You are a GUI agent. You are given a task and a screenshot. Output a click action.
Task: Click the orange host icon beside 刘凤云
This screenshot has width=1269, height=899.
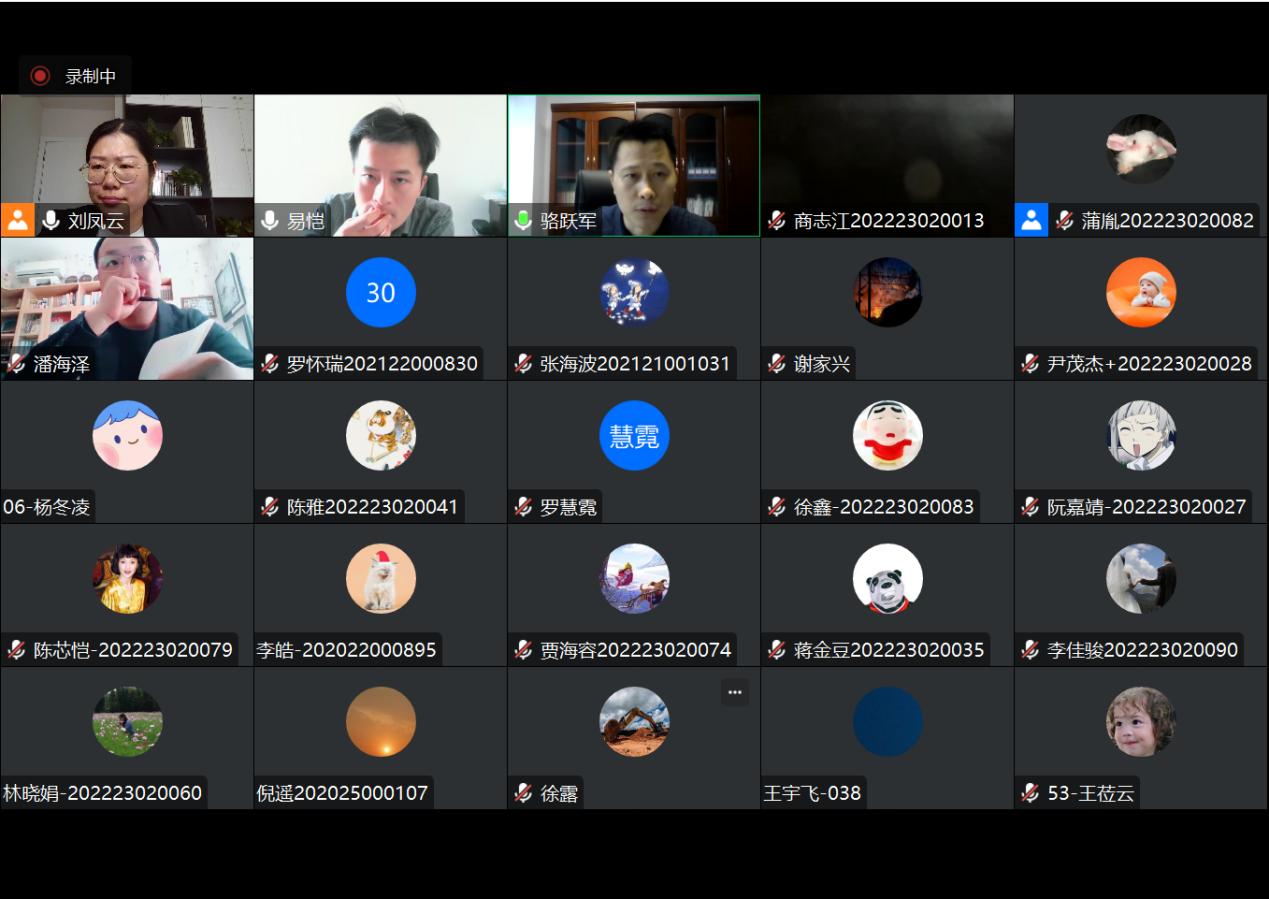pyautogui.click(x=18, y=220)
